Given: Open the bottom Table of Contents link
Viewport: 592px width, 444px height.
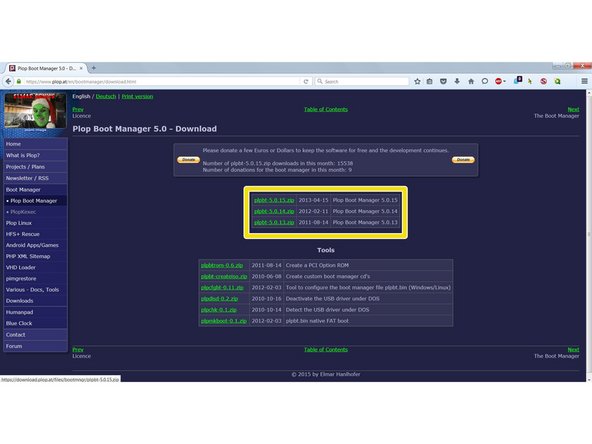Looking at the screenshot, I should pos(326,350).
